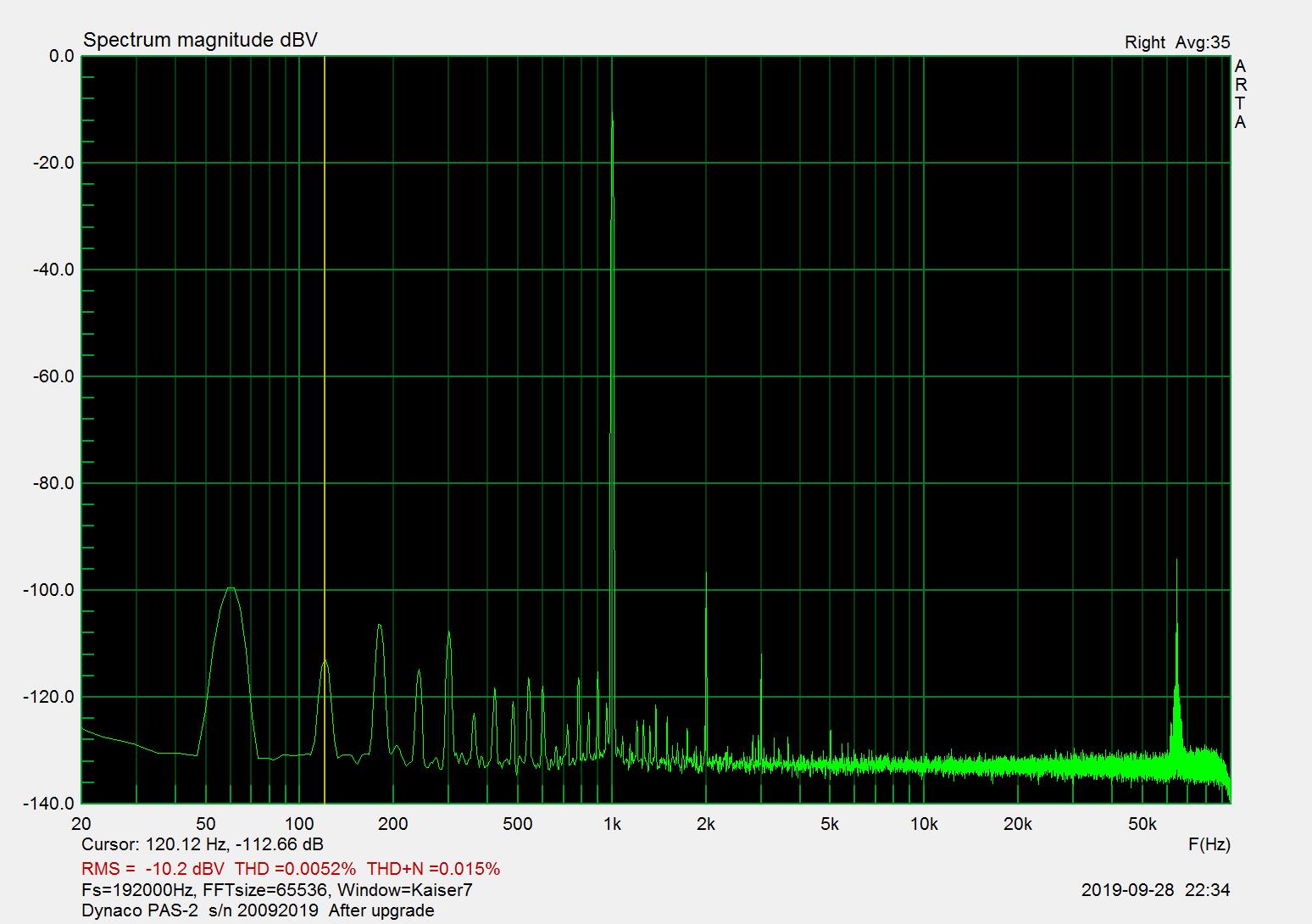The image size is (1312, 924).
Task: Click the red RMS -10.2 dBV value
Action: click(x=153, y=869)
